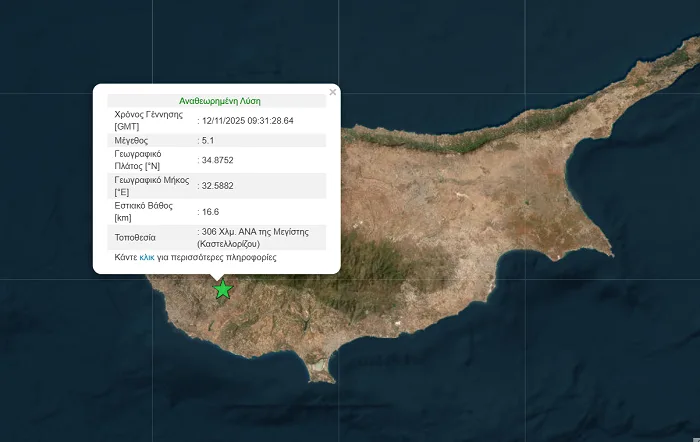Click 'Καστελλορίζου' in the location text

pyautogui.click(x=232, y=243)
